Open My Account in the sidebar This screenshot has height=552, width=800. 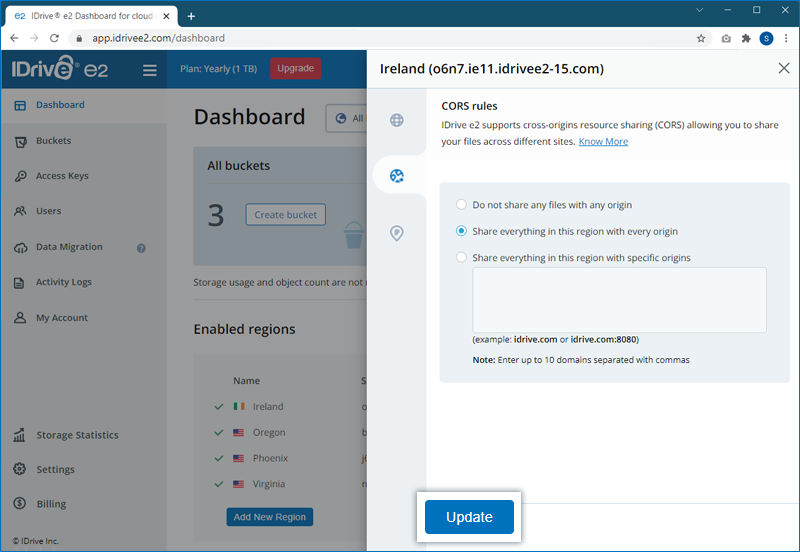click(61, 318)
